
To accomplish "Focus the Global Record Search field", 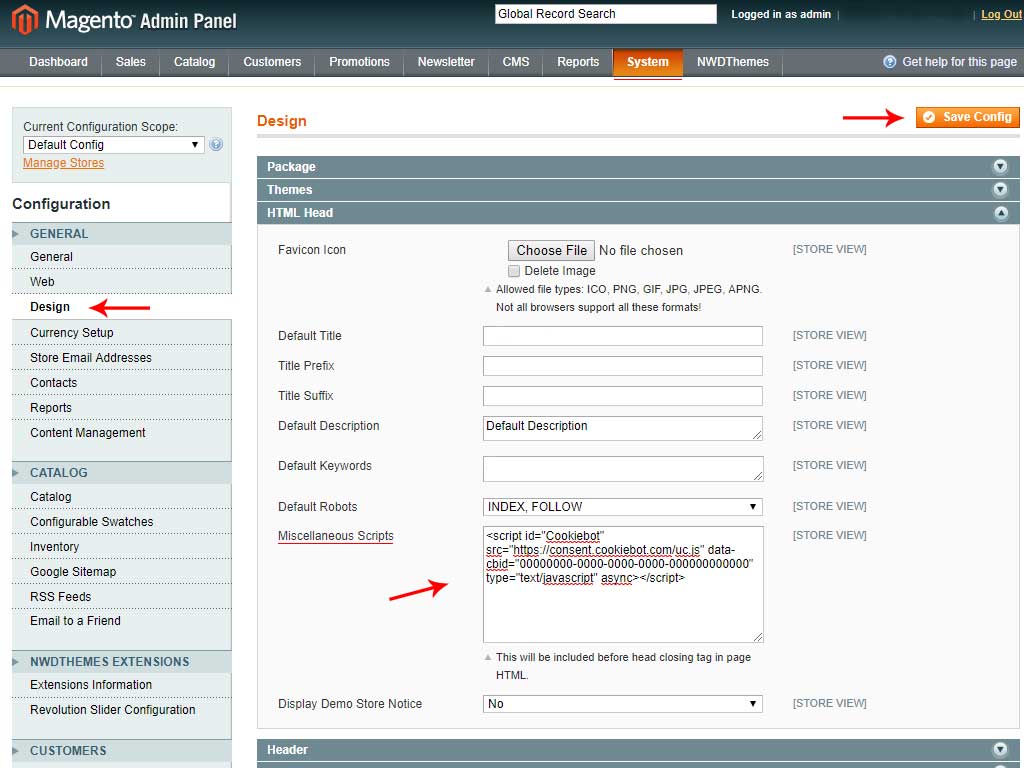I will click(x=605, y=14).
